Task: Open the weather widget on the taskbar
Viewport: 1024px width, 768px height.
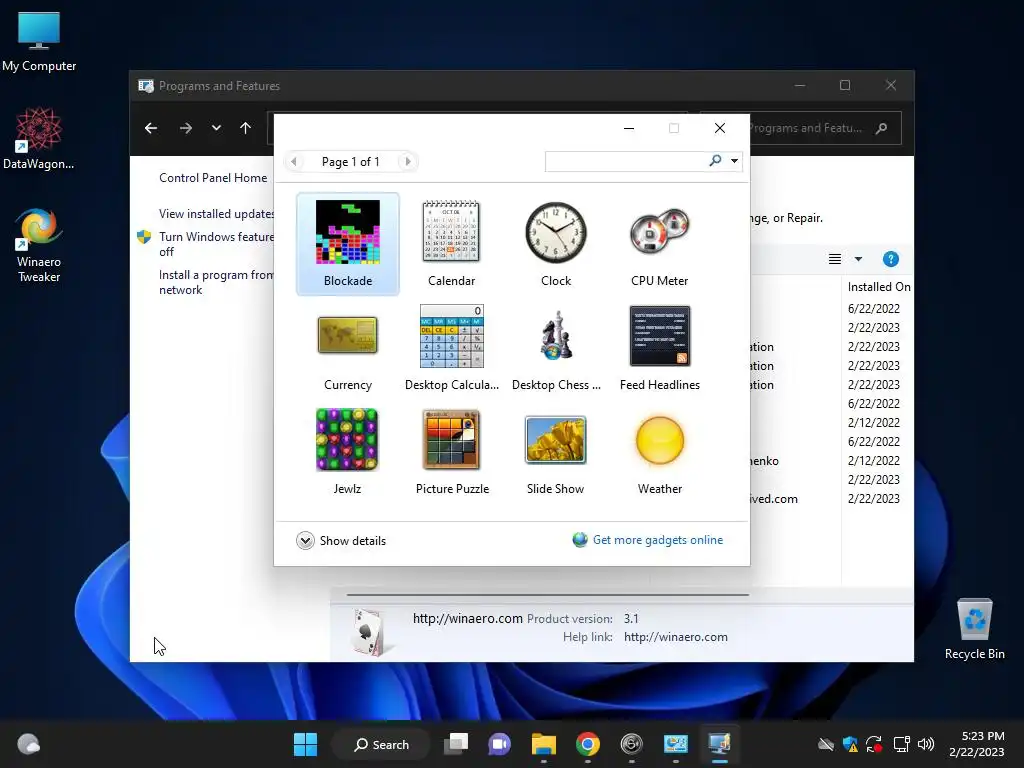Action: (x=28, y=744)
